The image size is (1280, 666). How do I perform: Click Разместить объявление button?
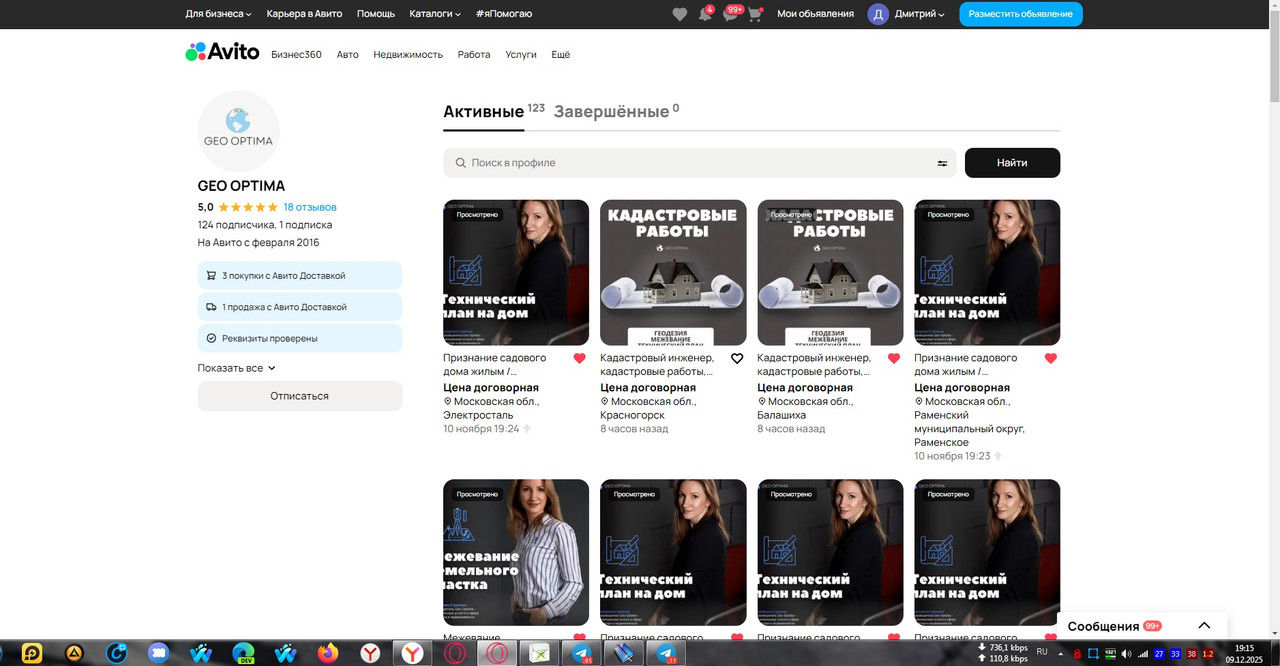1021,14
